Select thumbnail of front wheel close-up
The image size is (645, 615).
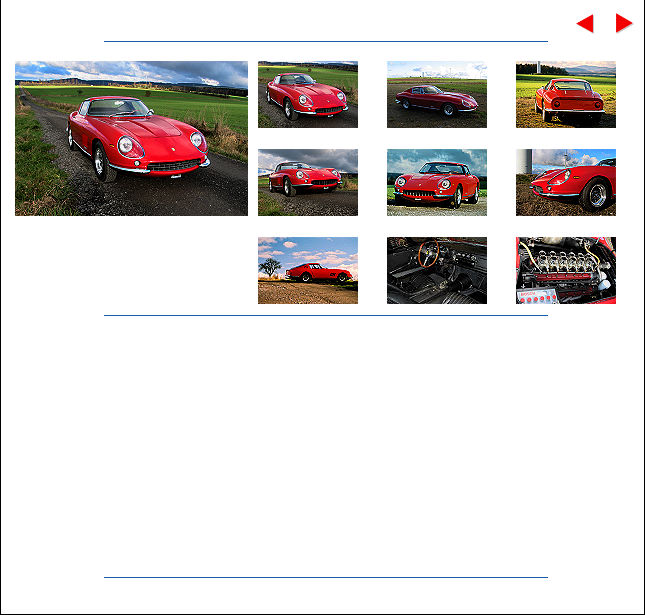click(566, 182)
